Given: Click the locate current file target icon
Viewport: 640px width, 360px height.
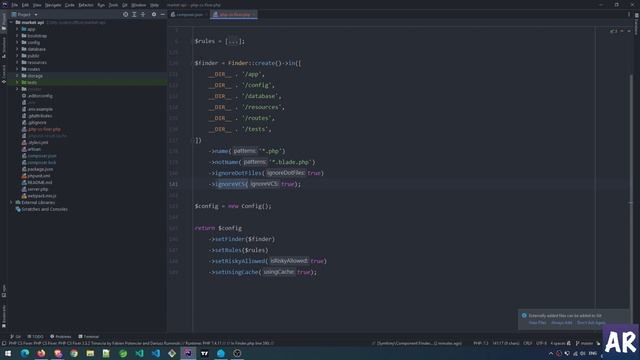Looking at the screenshot, I should tap(125, 14).
